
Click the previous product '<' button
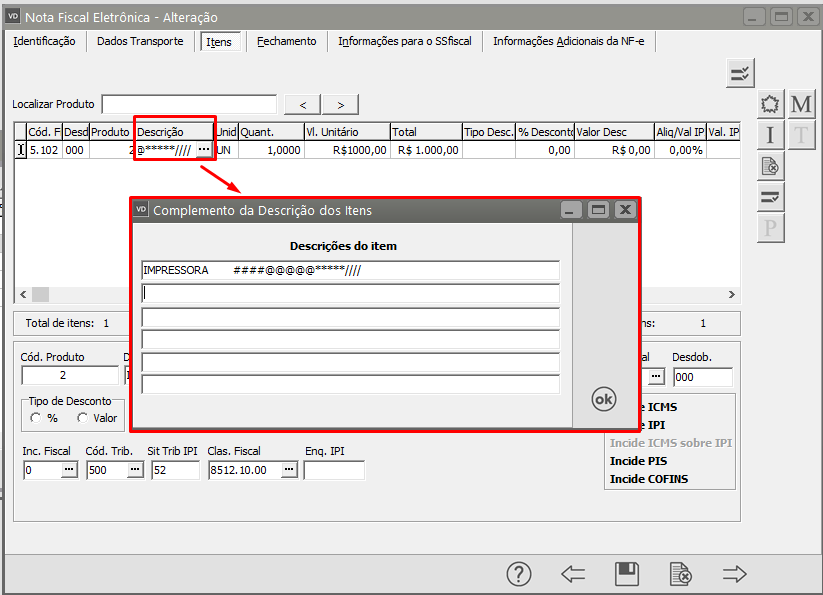(302, 105)
